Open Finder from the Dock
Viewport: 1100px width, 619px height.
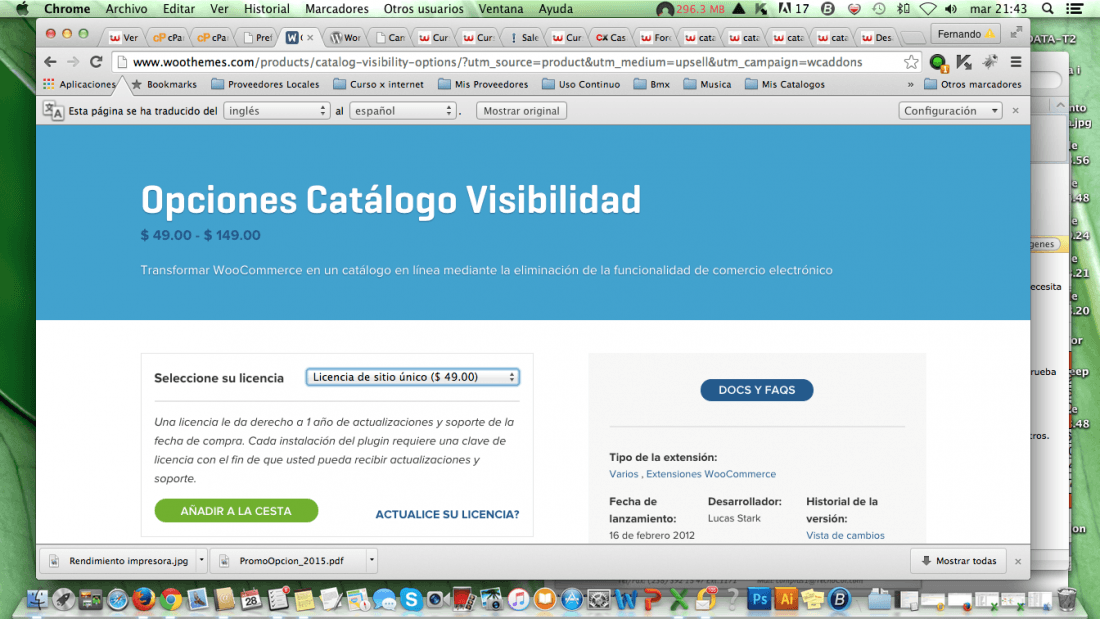[37, 599]
